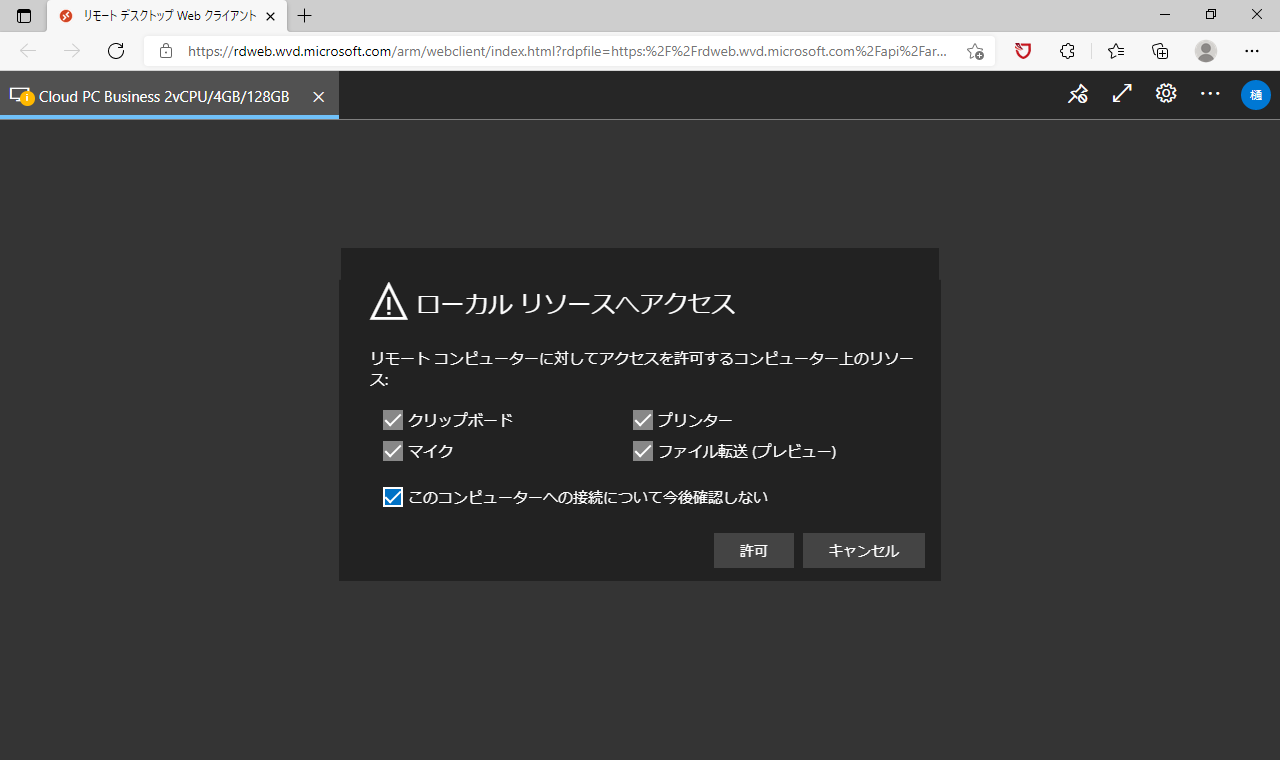Image resolution: width=1280 pixels, height=760 pixels.
Task: Click the blue user account avatar
Action: point(1256,95)
